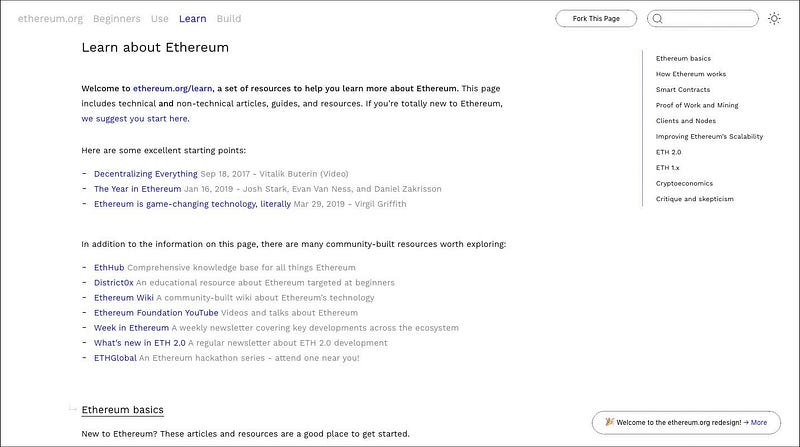Click the Ethereum basics section heading
Viewport: 800px width, 447px height.
[122, 410]
